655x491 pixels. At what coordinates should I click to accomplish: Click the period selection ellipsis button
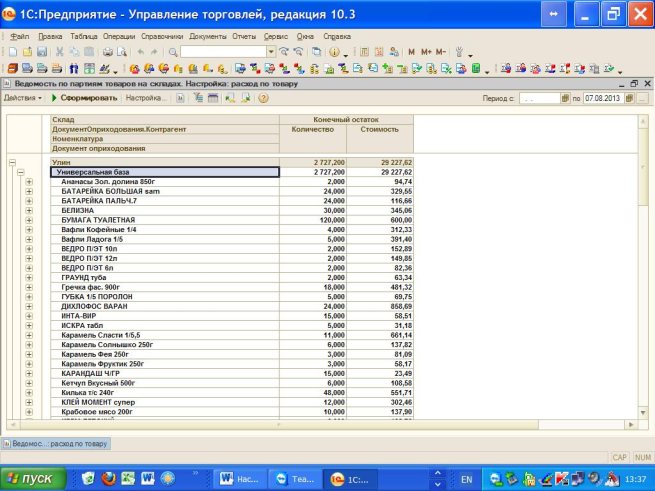coord(642,99)
